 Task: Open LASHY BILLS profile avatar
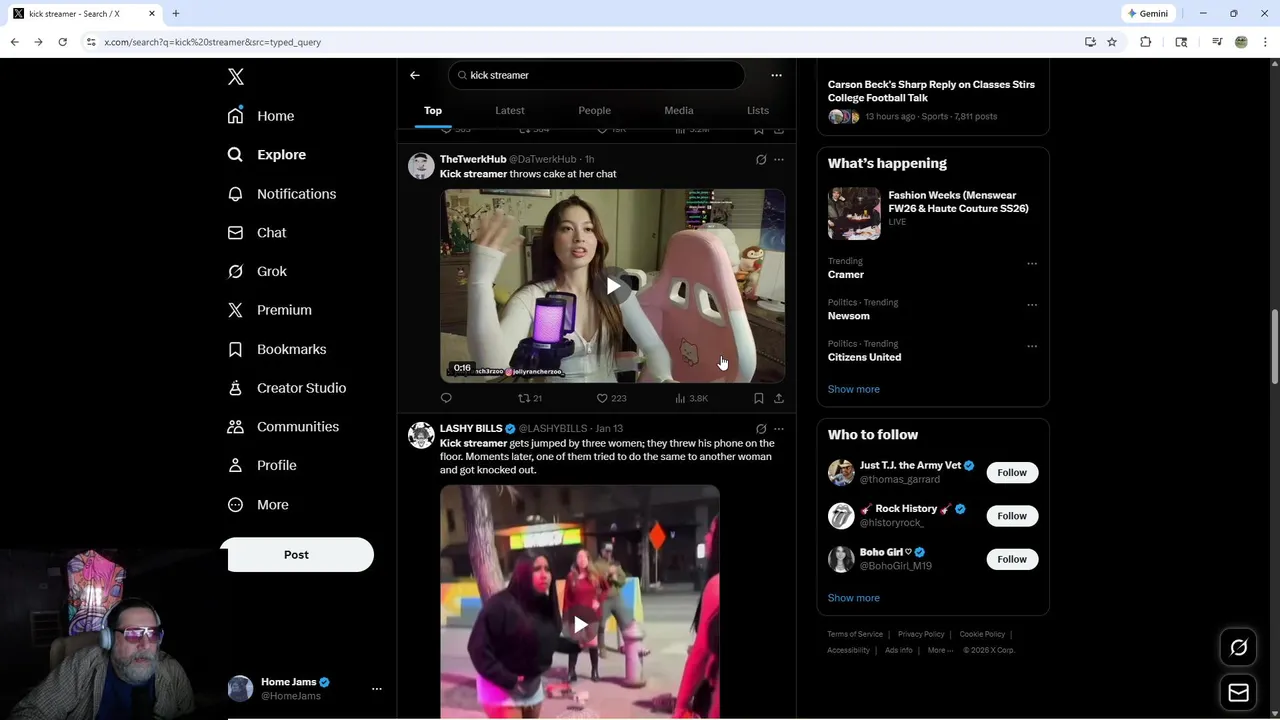point(421,435)
